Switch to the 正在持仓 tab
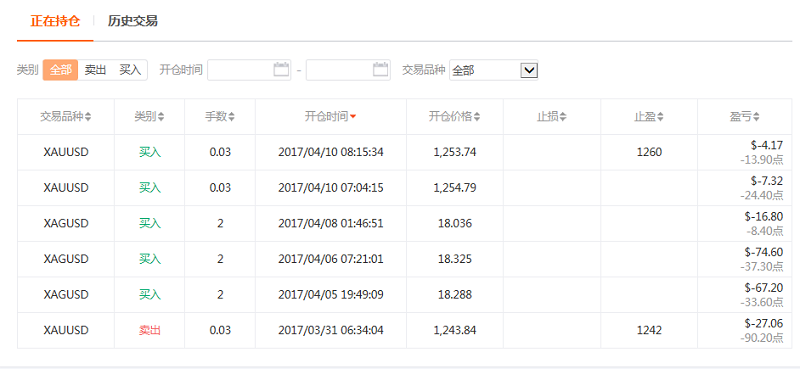Image resolution: width=800 pixels, height=369 pixels. click(x=55, y=21)
